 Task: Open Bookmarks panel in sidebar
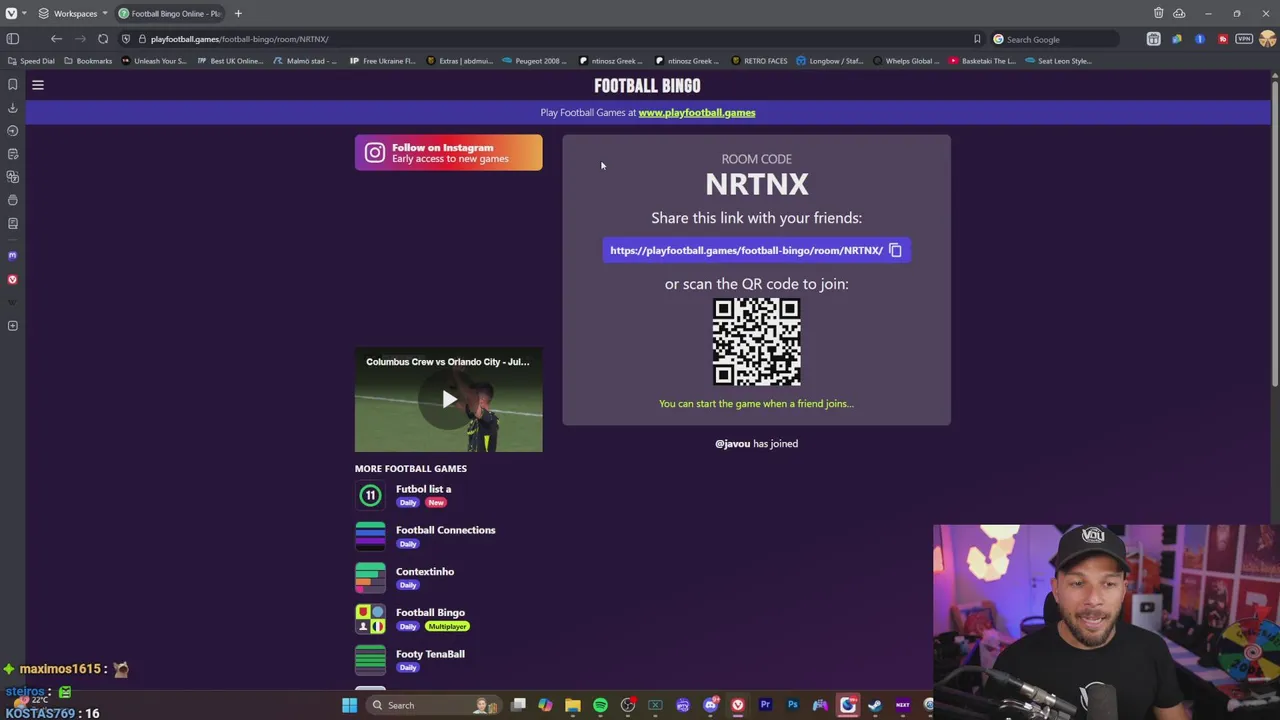[x=12, y=85]
